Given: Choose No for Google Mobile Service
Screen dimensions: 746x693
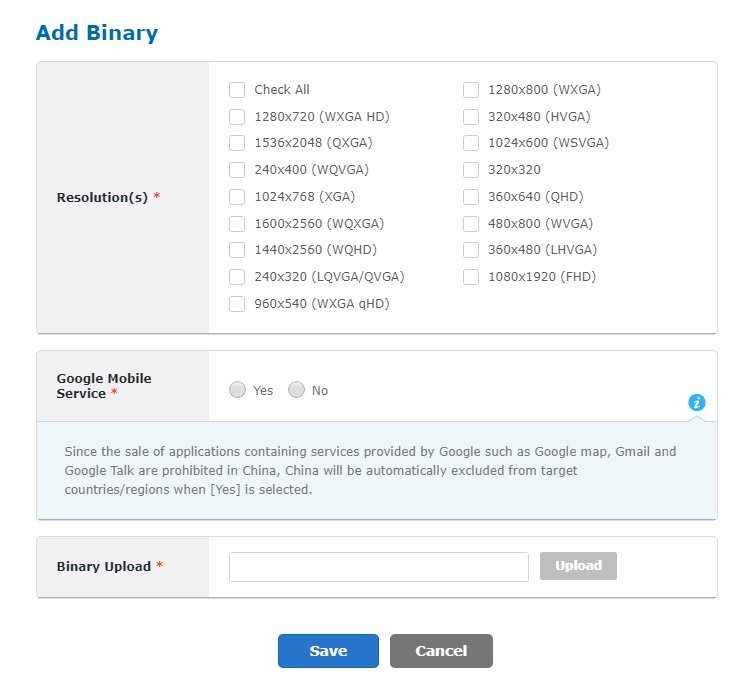Looking at the screenshot, I should (296, 390).
